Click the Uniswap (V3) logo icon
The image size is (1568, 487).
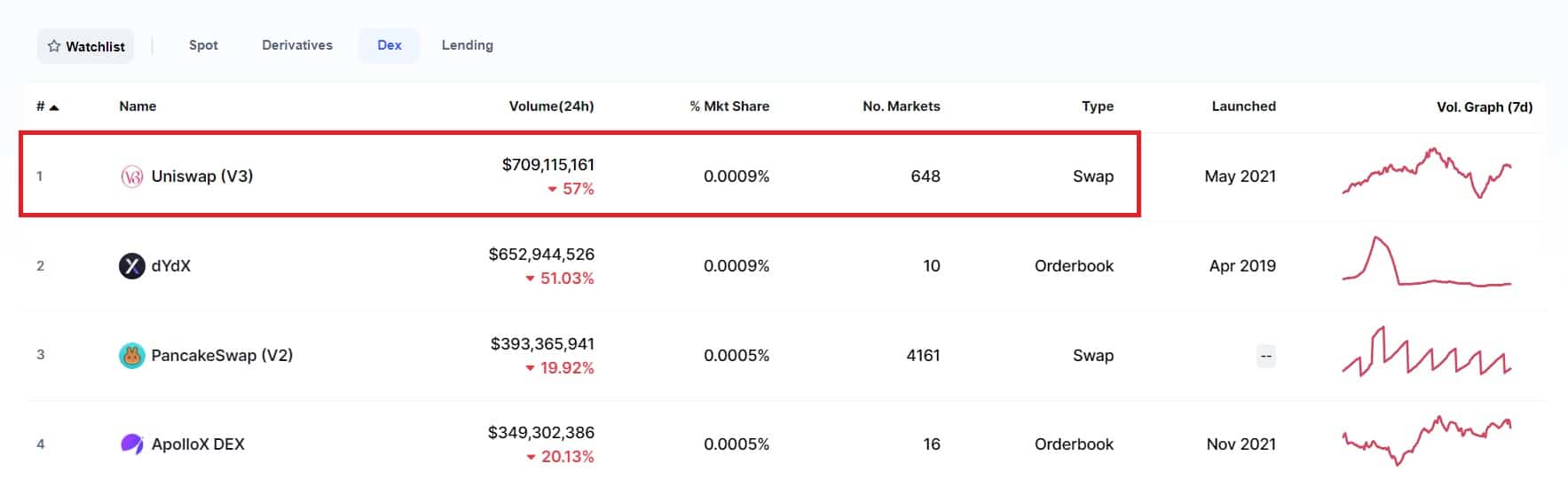coord(131,177)
